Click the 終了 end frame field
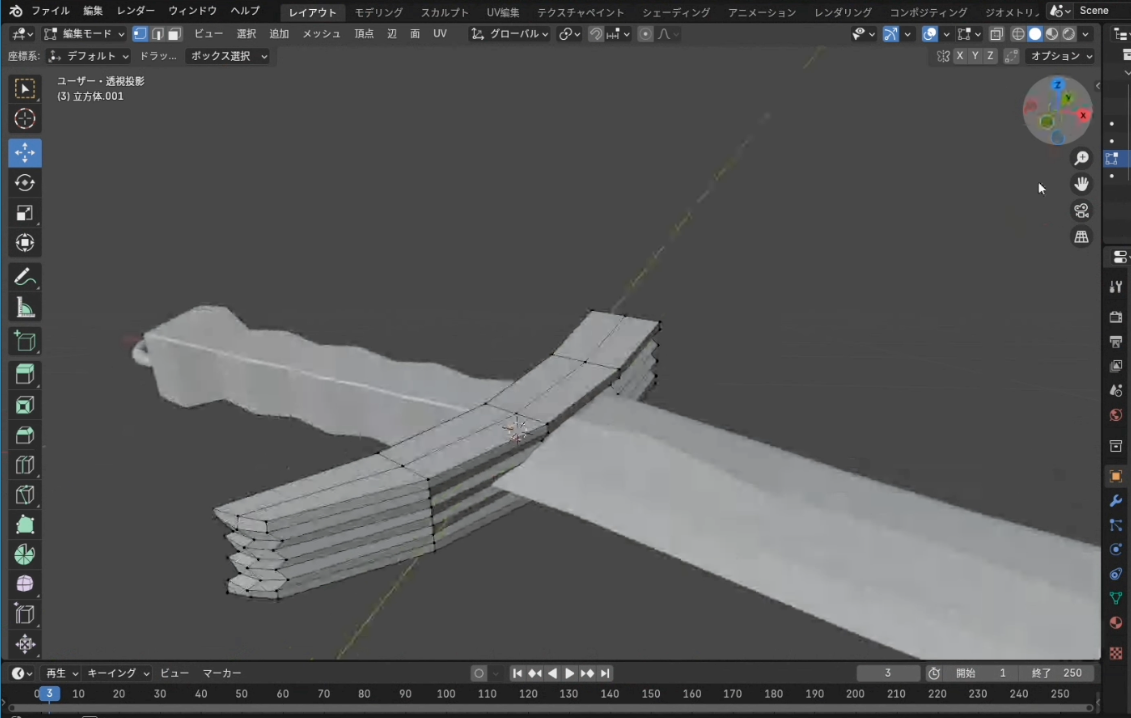 pos(1059,673)
